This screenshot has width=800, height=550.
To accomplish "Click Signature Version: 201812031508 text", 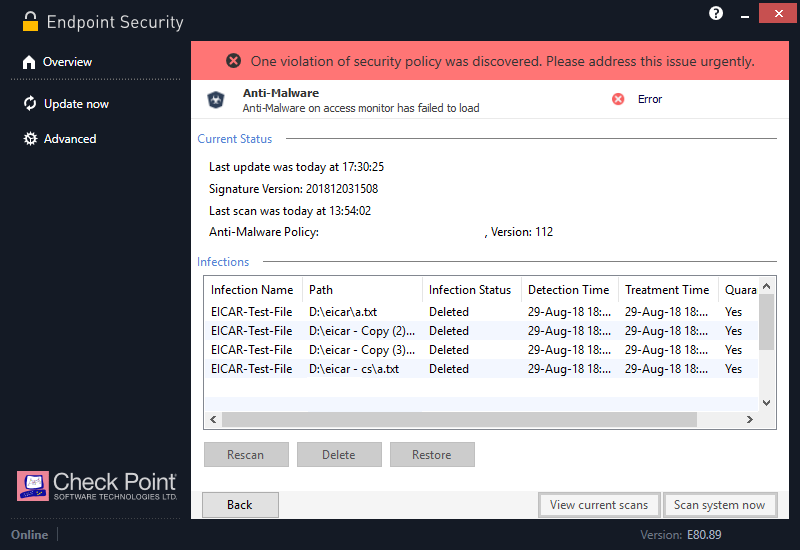I will coord(293,189).
